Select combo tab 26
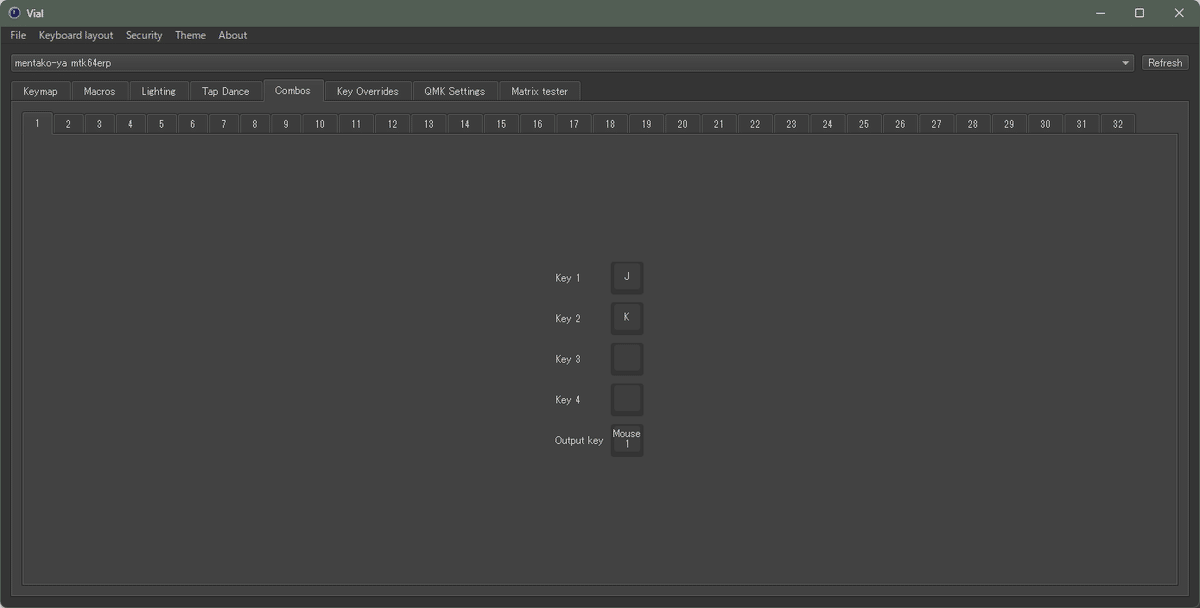 click(x=900, y=124)
